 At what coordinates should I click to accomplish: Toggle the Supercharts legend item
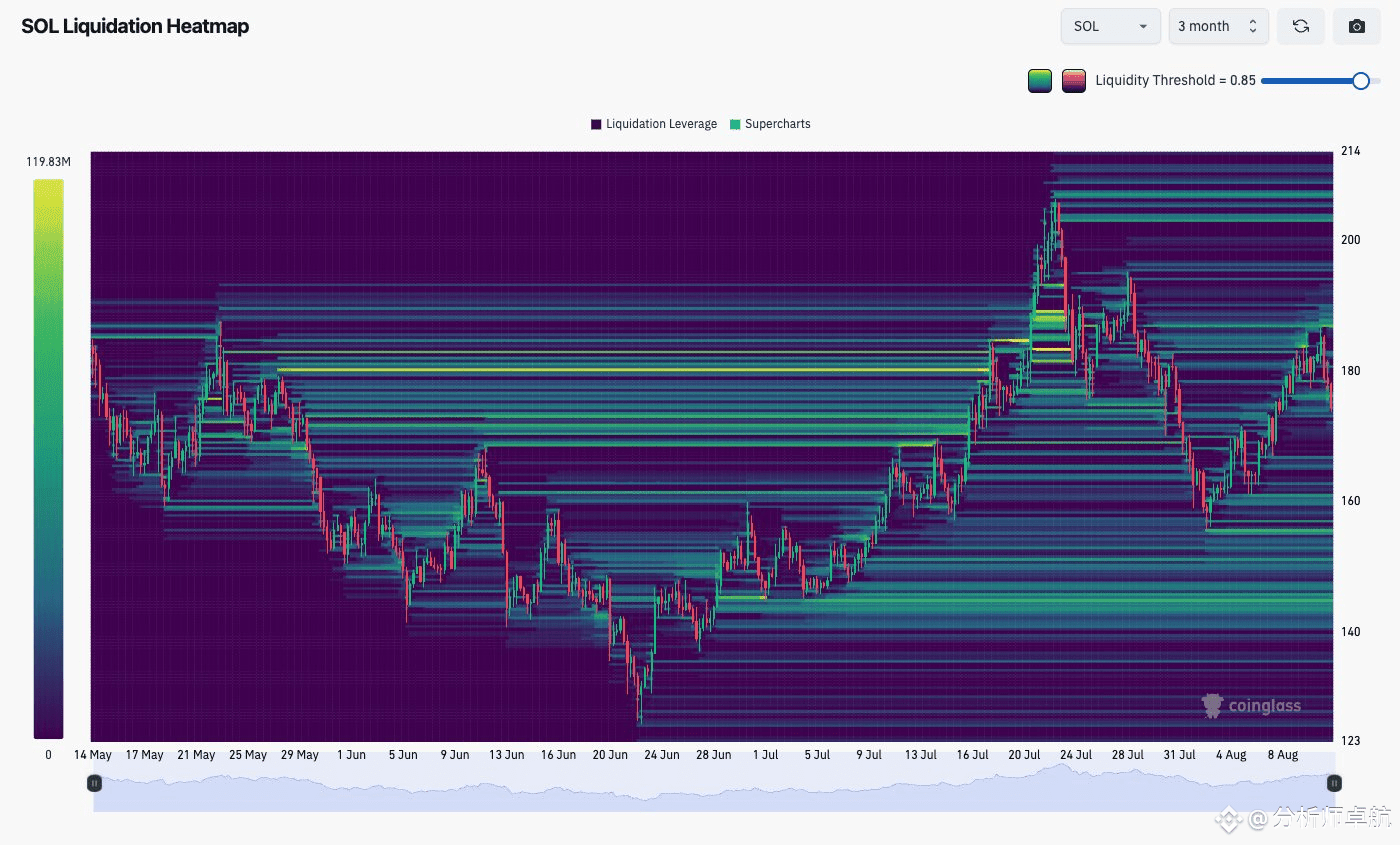(x=770, y=124)
